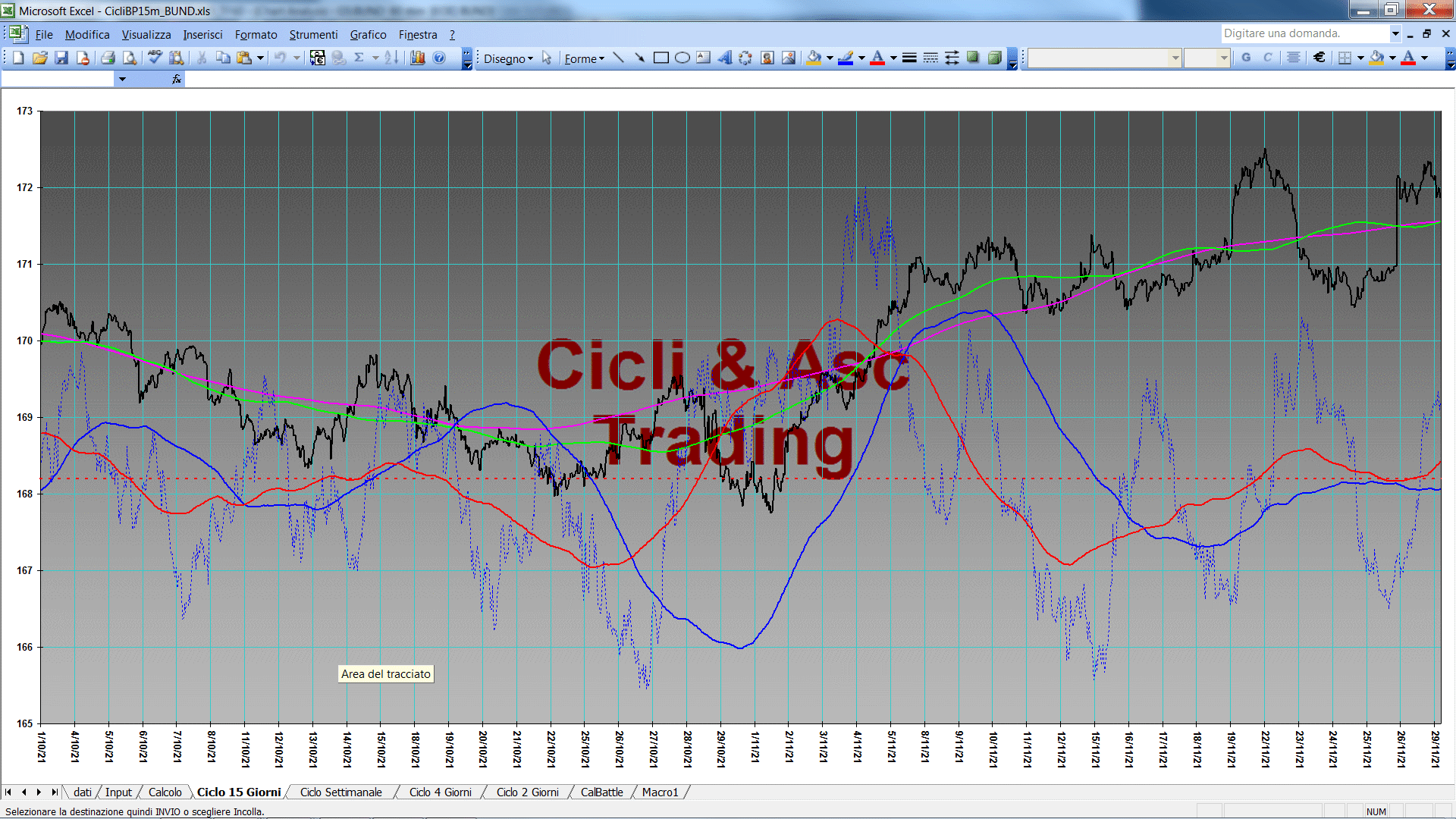1456x819 pixels.
Task: Open the Research tool icon
Action: pyautogui.click(x=176, y=58)
